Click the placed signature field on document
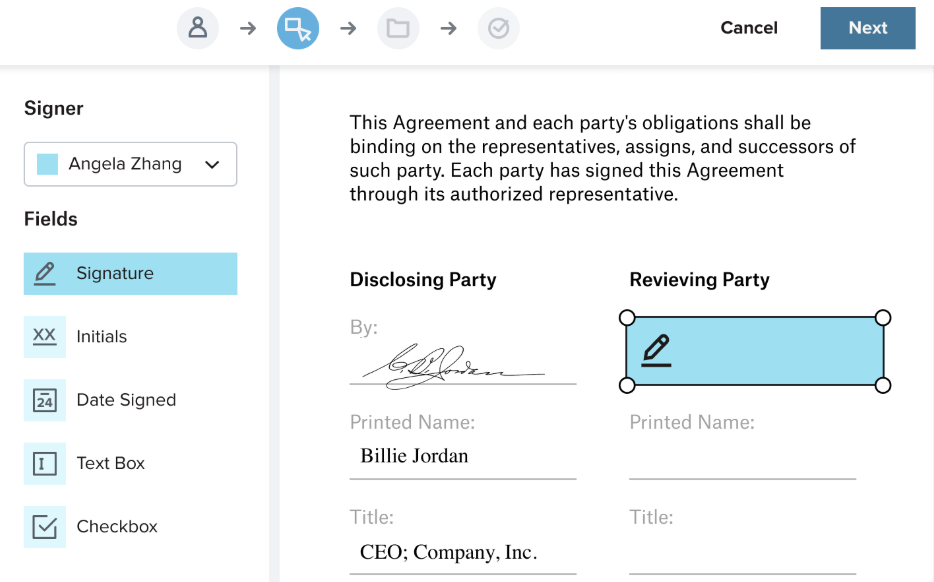 tap(755, 351)
